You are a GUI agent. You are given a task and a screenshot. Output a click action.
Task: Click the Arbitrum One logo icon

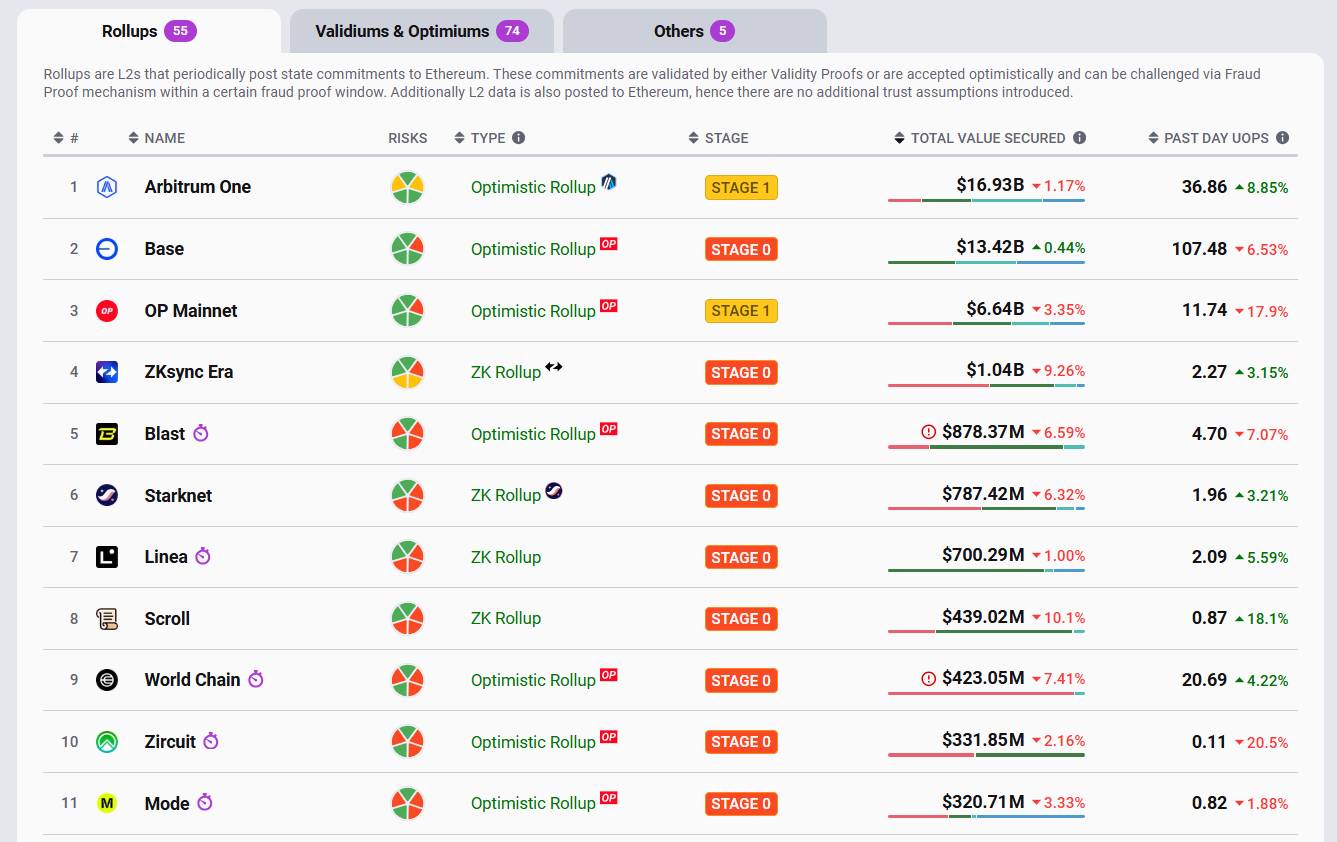pyautogui.click(x=107, y=187)
